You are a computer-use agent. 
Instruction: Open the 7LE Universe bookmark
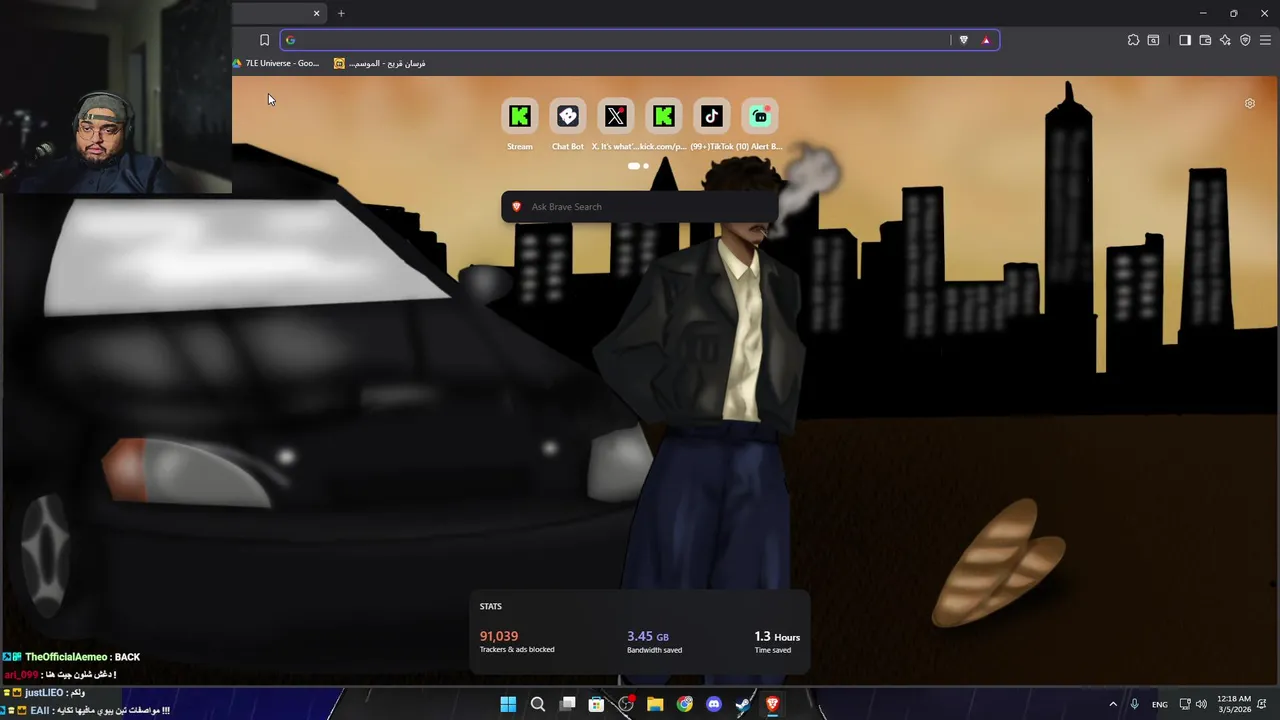pyautogui.click(x=276, y=63)
